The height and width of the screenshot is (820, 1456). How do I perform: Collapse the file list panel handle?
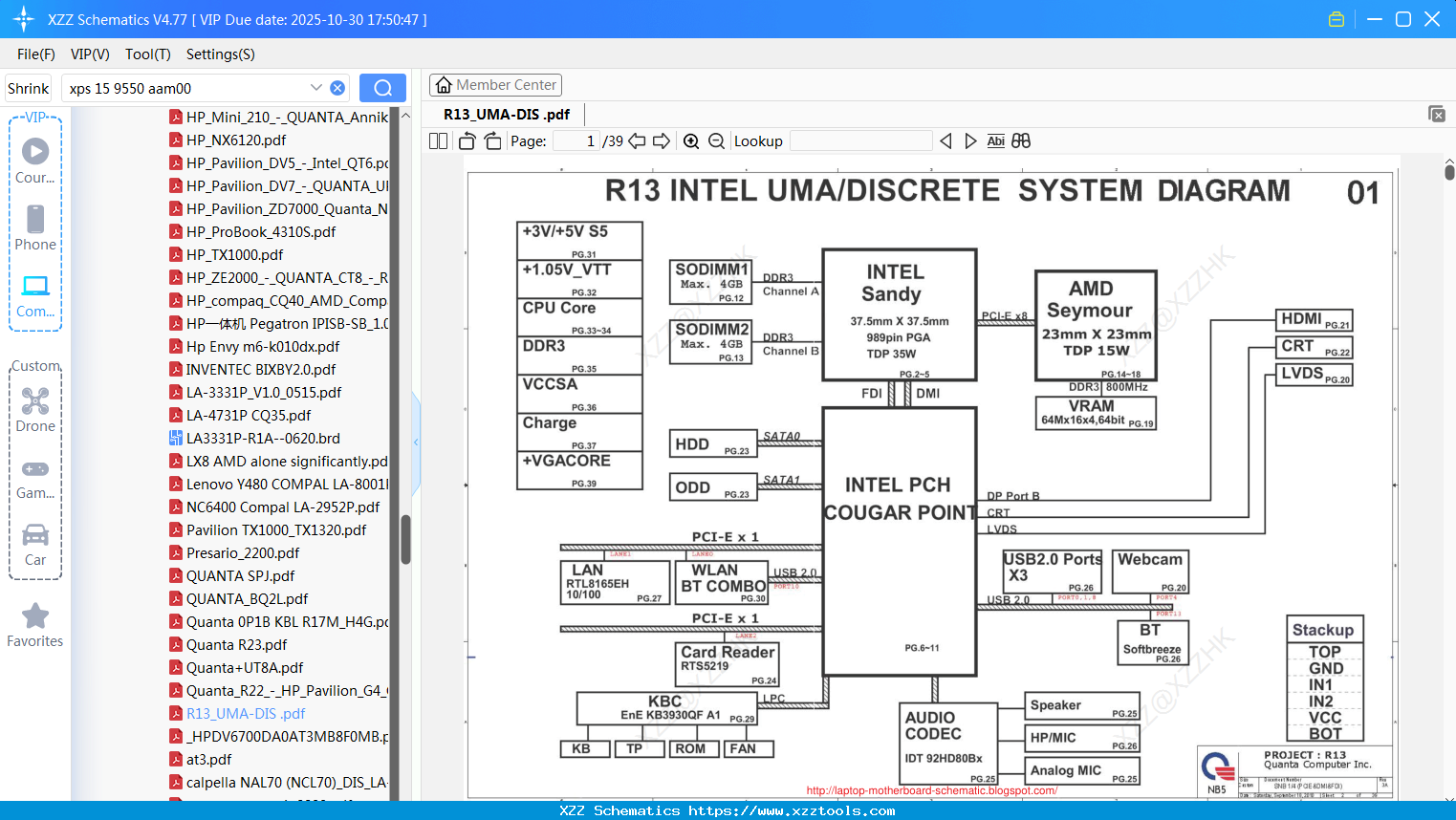[x=416, y=442]
